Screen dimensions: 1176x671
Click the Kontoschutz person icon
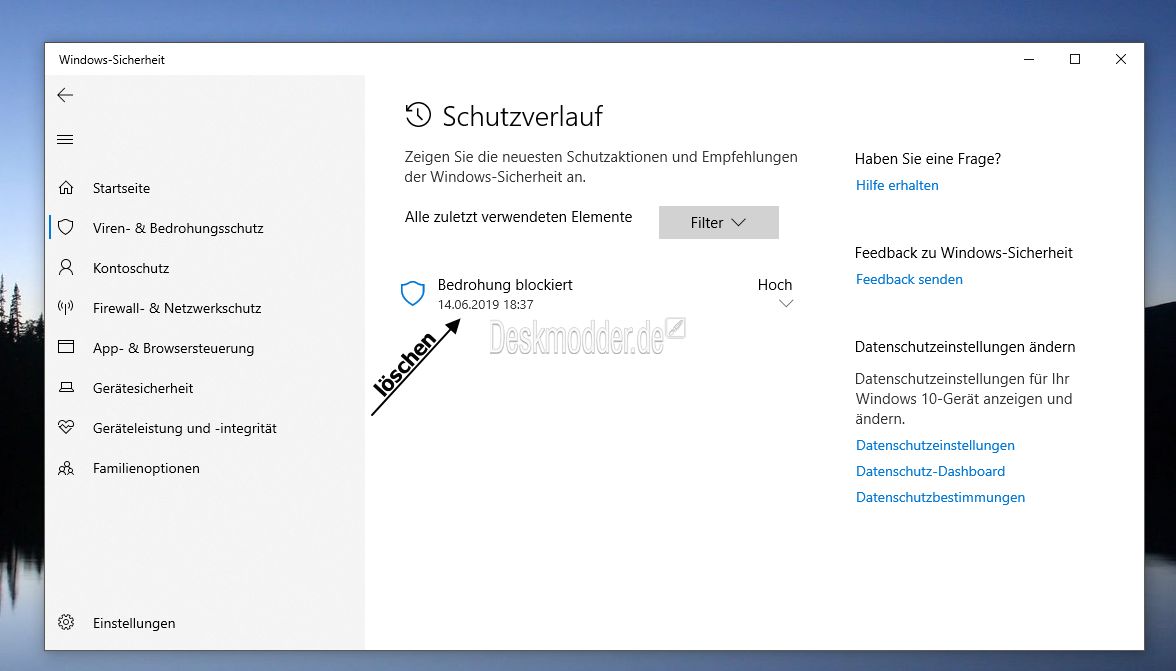coord(66,268)
